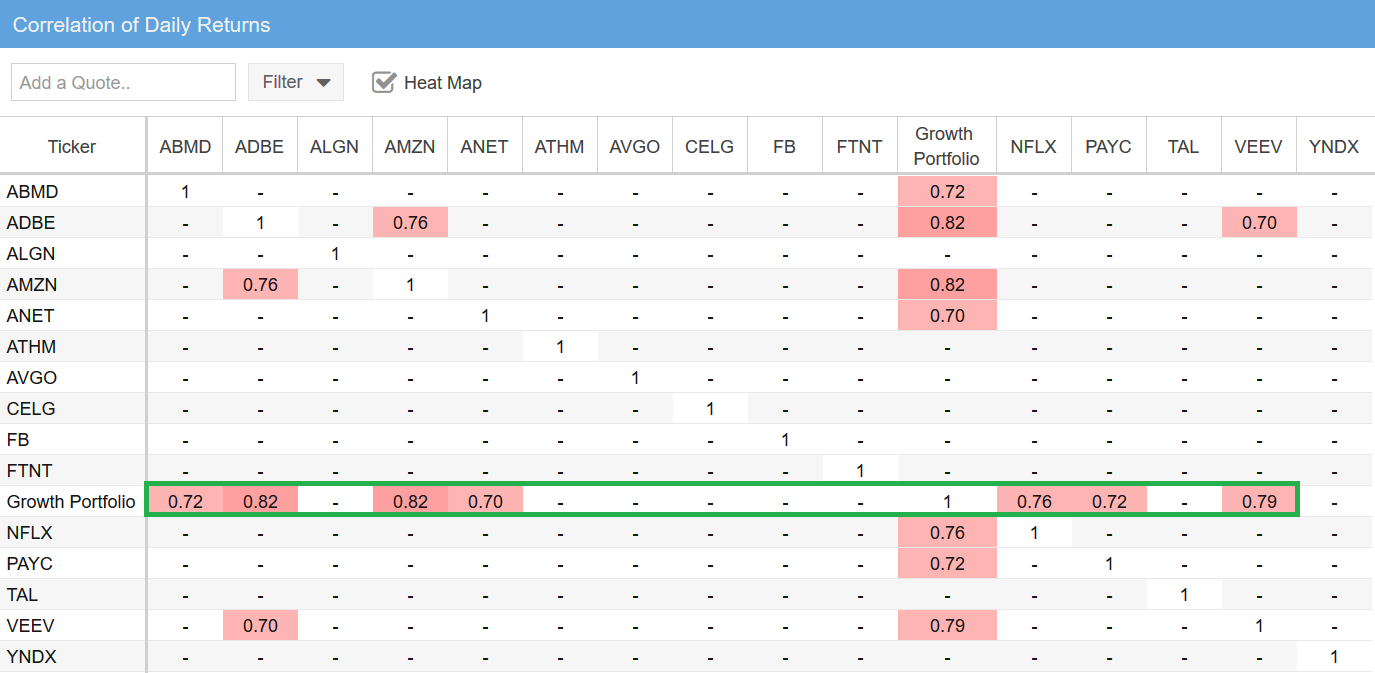Click the AVGO column header
This screenshot has width=1375, height=673.
coord(635,147)
